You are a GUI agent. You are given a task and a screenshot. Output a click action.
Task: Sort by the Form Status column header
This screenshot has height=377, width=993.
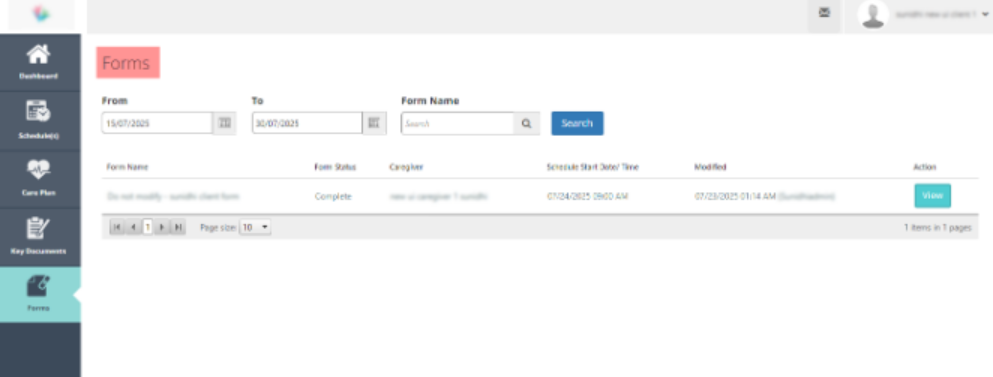coord(335,167)
